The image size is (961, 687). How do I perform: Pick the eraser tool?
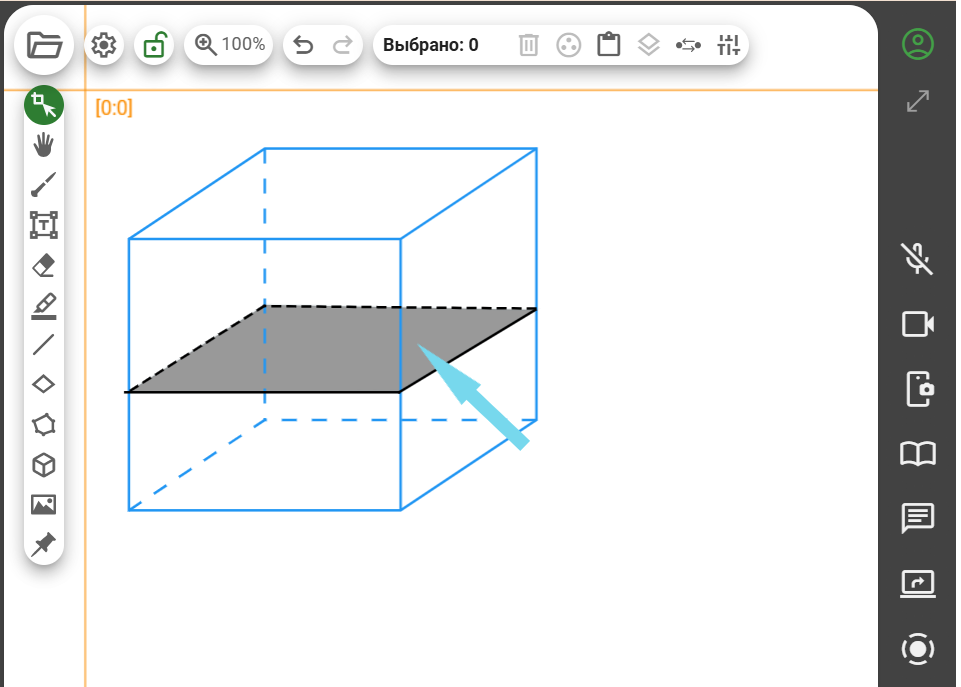(x=44, y=265)
